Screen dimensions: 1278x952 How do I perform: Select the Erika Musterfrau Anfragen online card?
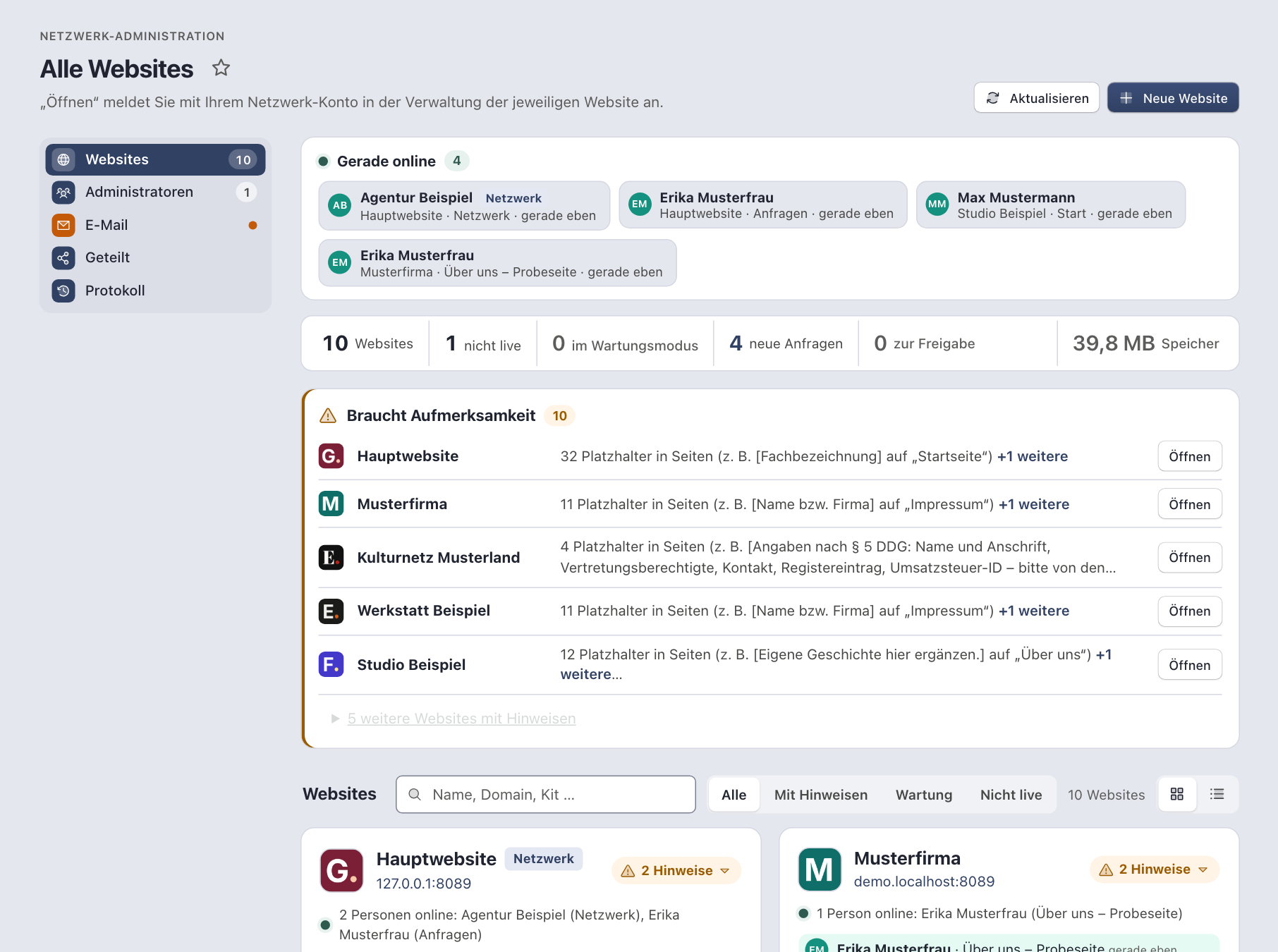pos(763,205)
